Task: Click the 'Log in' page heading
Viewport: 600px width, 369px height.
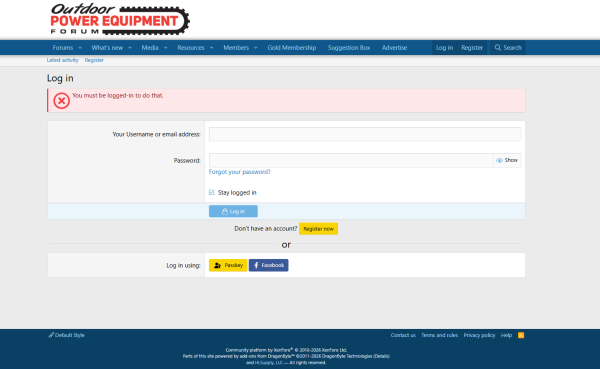Action: click(x=60, y=78)
